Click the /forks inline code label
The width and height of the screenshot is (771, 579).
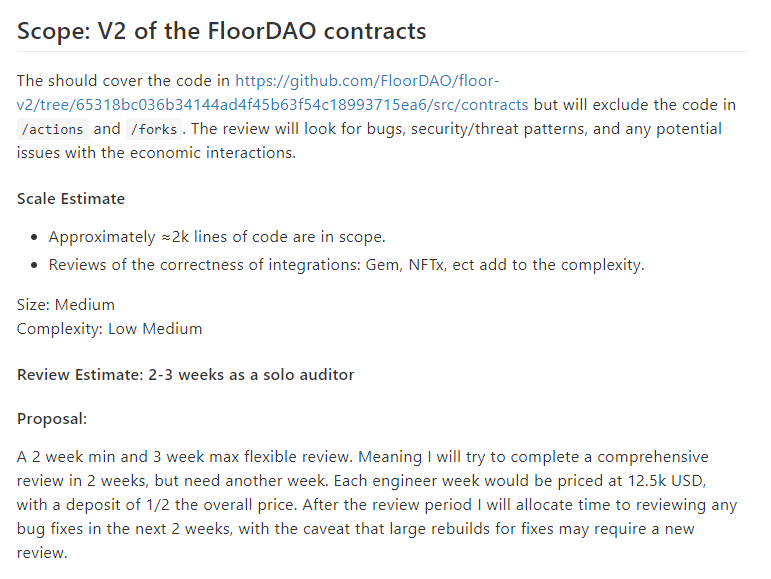click(x=154, y=129)
